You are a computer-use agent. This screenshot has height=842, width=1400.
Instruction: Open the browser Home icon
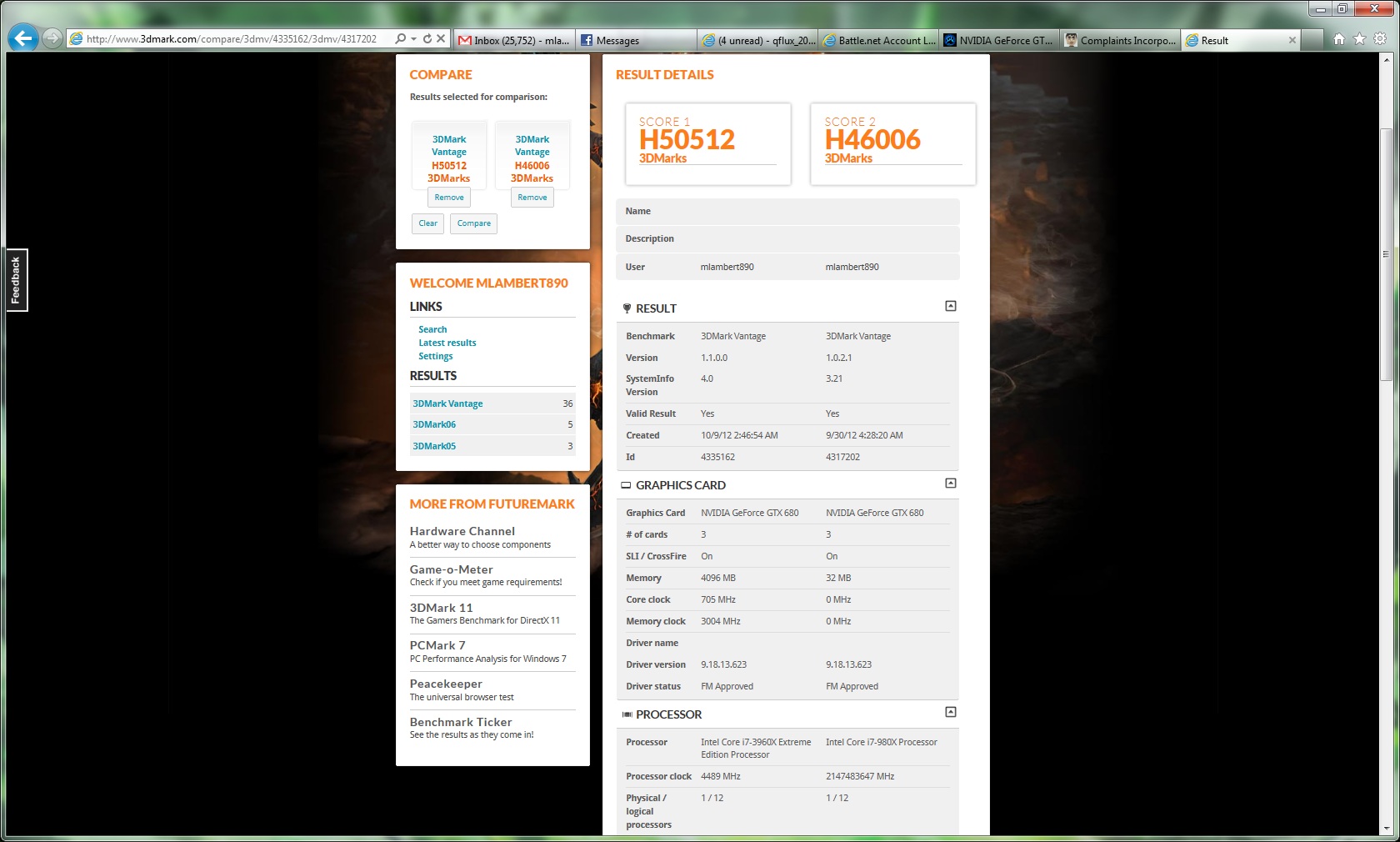[x=1339, y=39]
